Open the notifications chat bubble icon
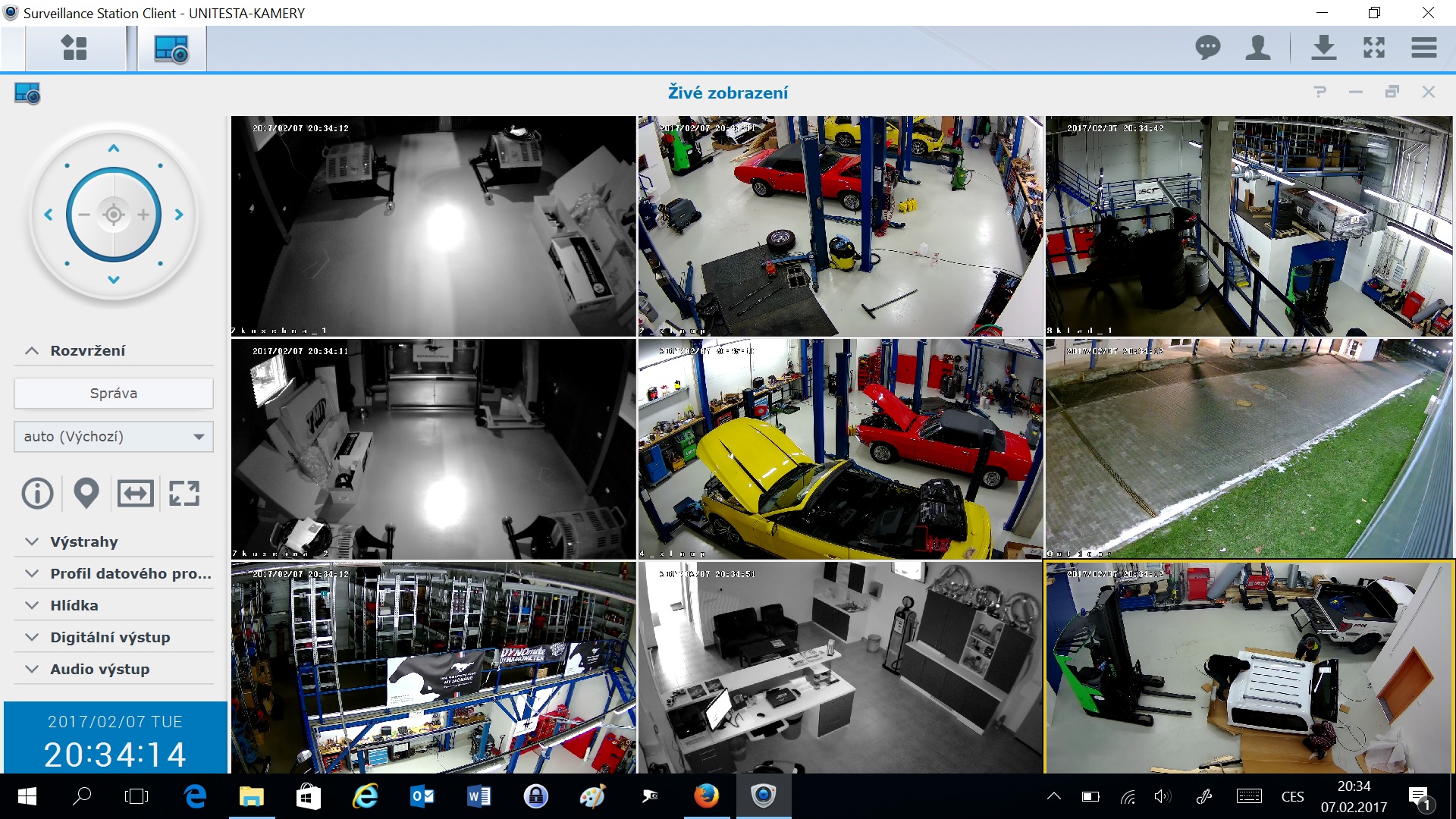This screenshot has width=1456, height=819. click(x=1207, y=48)
